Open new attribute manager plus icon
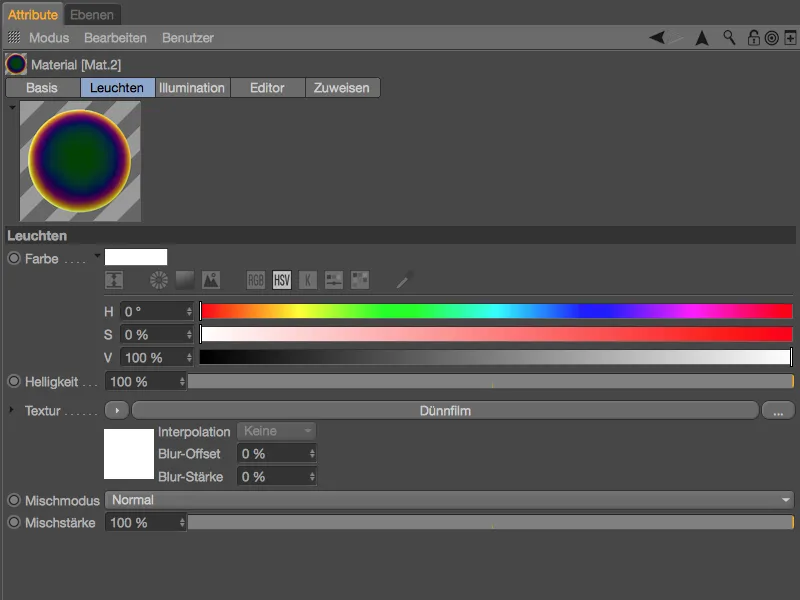 790,38
